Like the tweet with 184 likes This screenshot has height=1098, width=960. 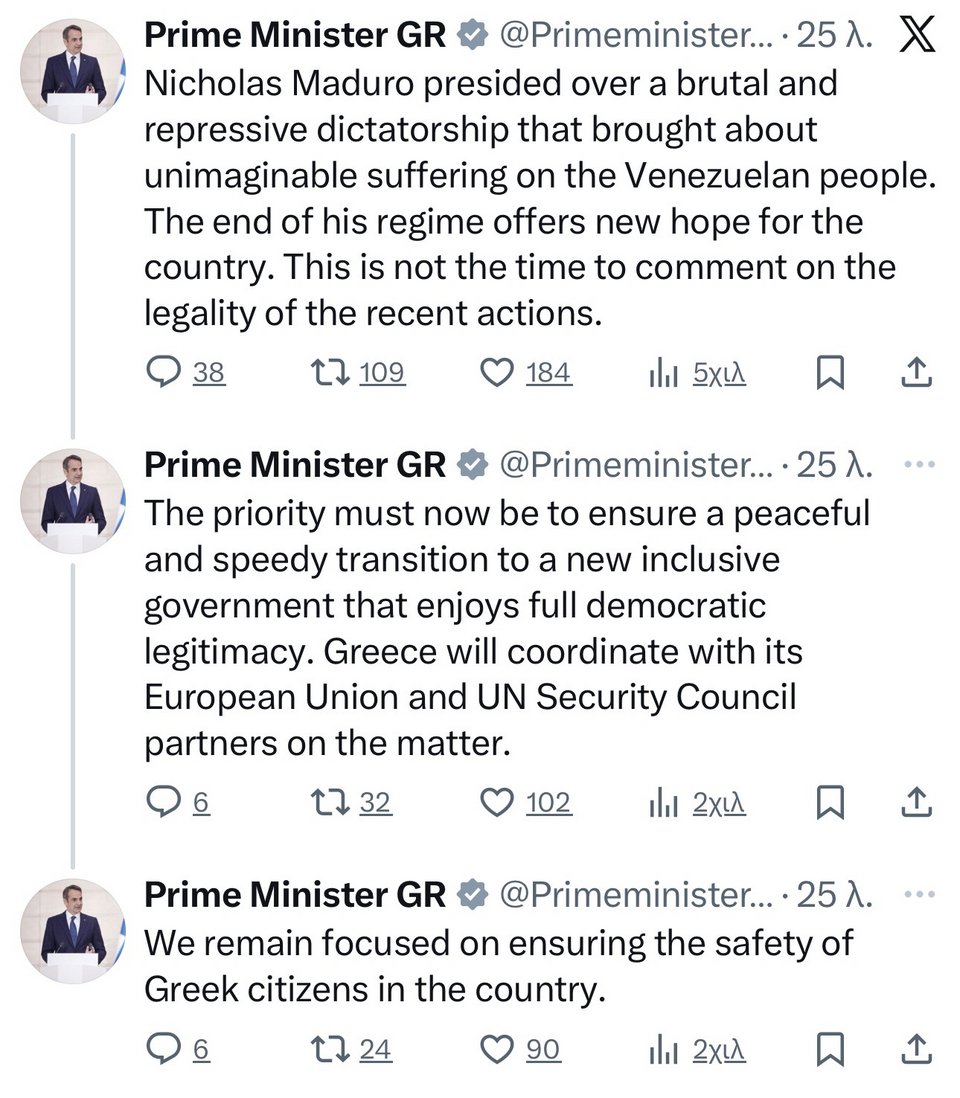click(496, 373)
